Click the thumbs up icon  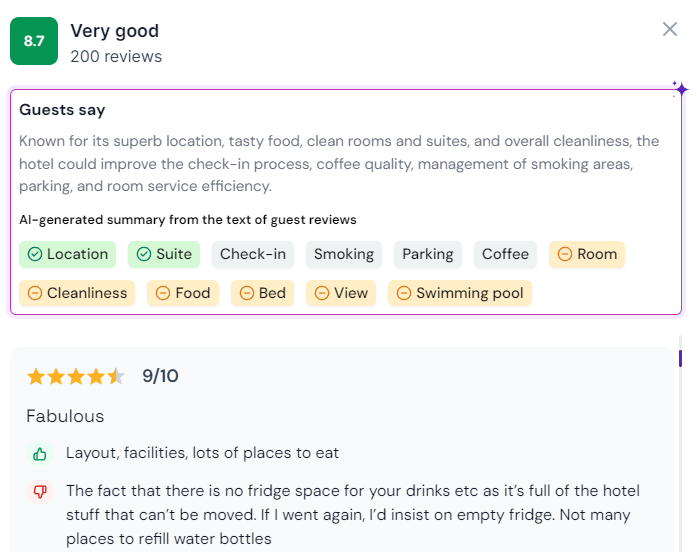coord(40,454)
